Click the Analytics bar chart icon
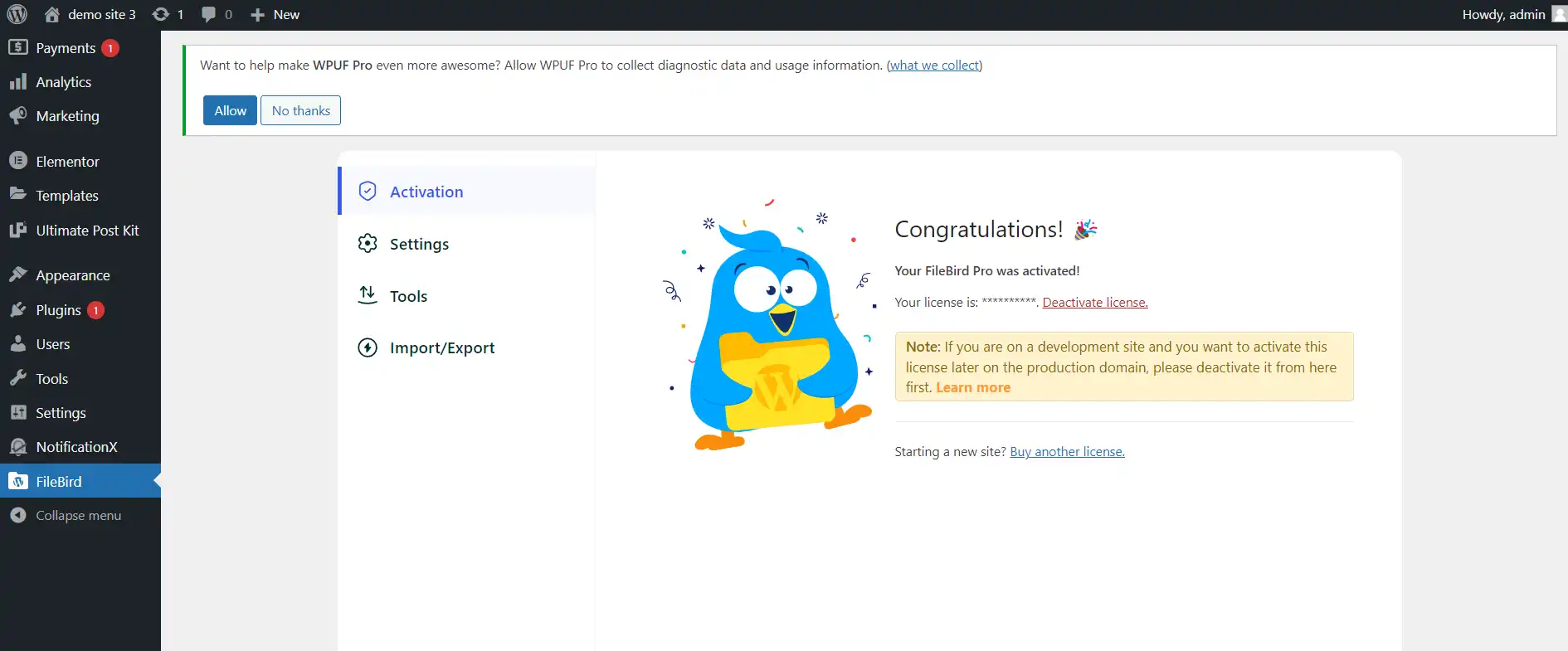Image resolution: width=1568 pixels, height=651 pixels. [x=18, y=81]
